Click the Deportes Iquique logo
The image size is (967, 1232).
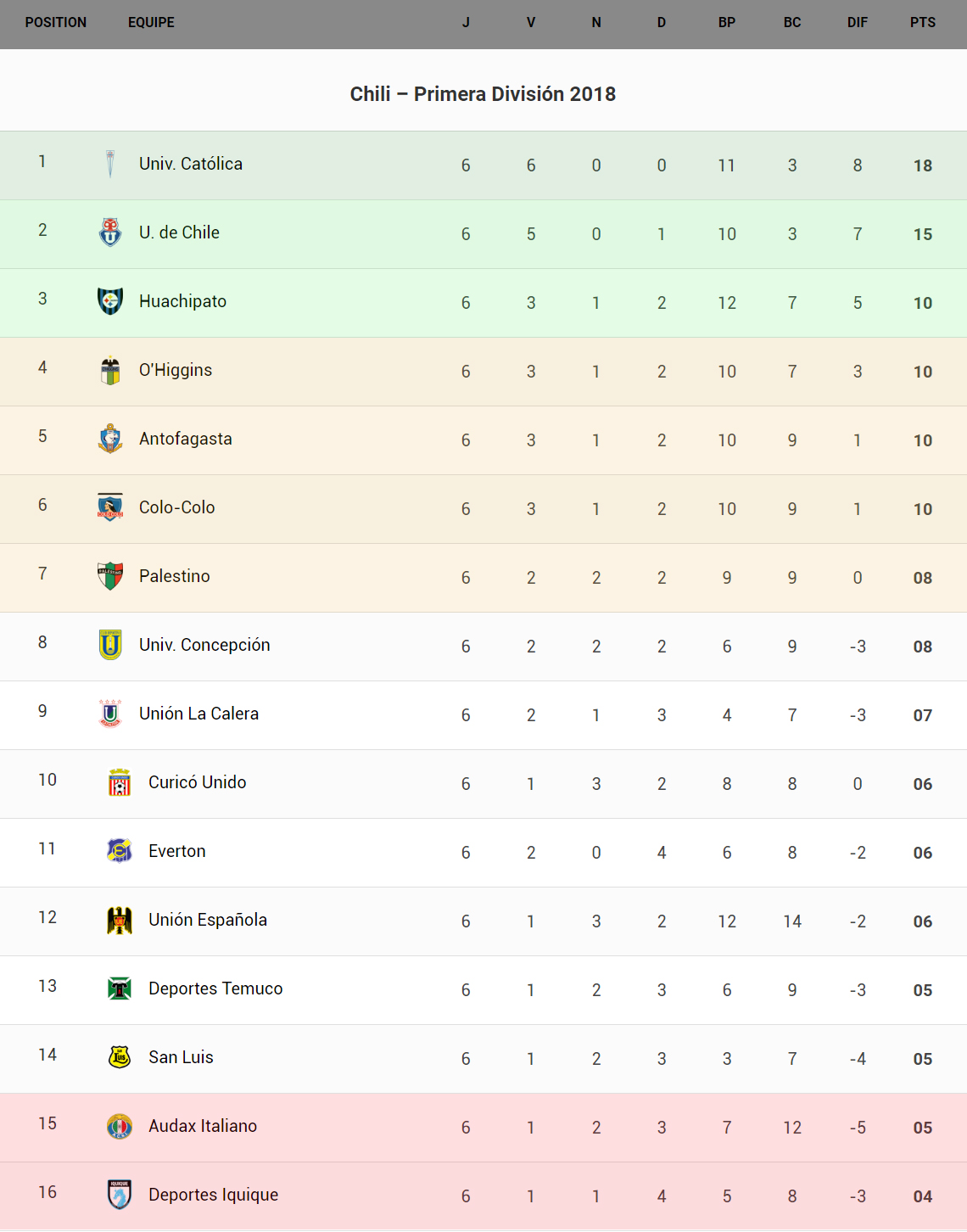(x=120, y=1195)
